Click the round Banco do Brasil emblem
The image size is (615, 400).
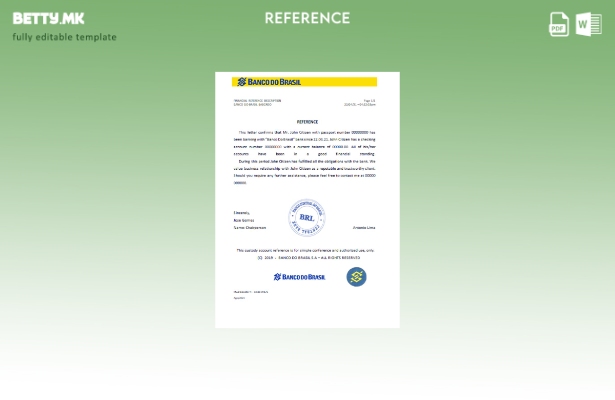(x=357, y=277)
